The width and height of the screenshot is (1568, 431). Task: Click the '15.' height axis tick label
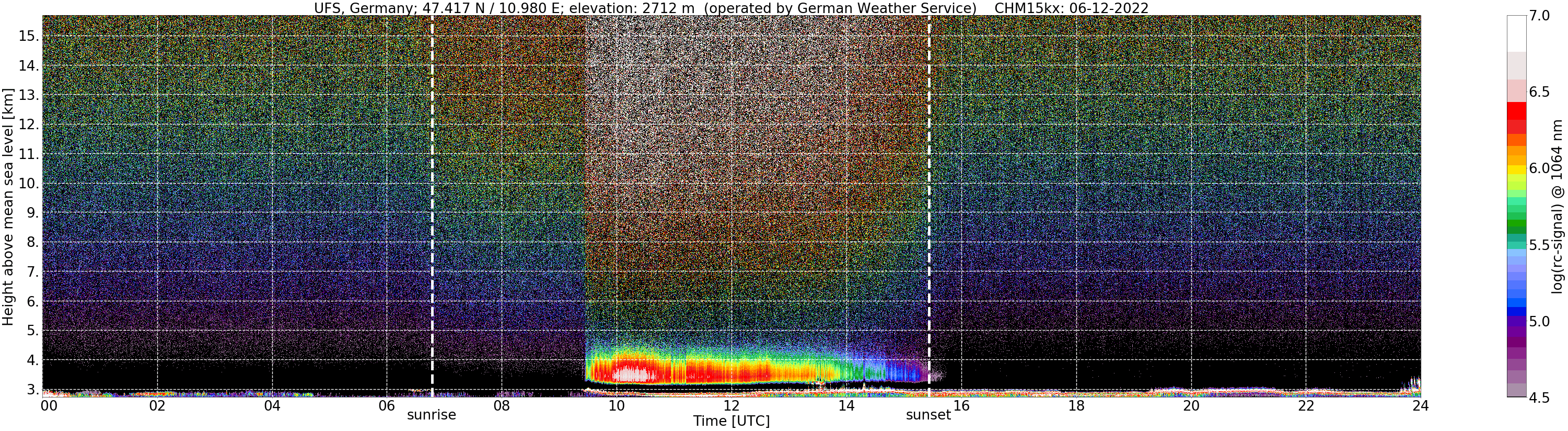click(28, 36)
